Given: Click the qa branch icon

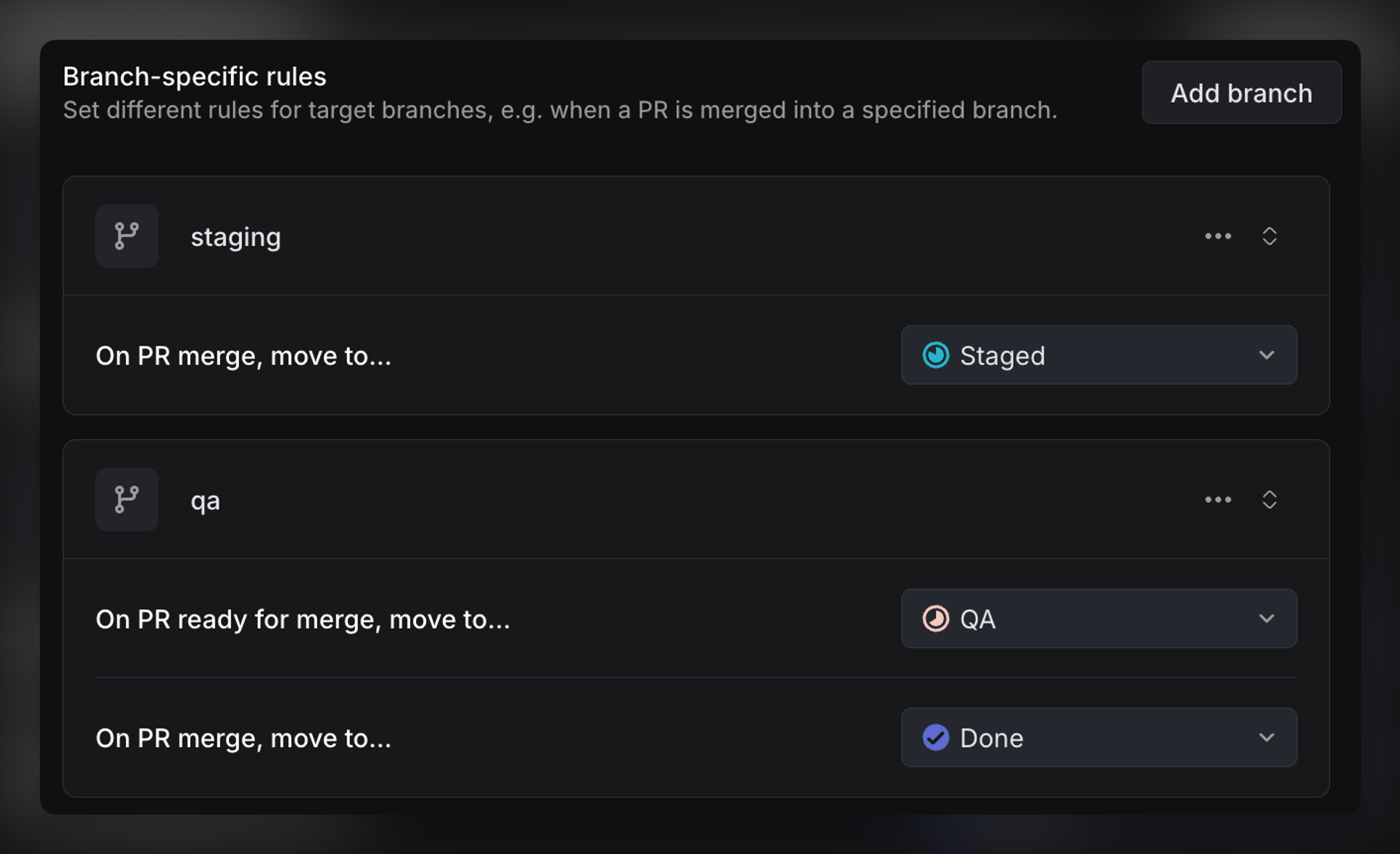Looking at the screenshot, I should tap(127, 499).
